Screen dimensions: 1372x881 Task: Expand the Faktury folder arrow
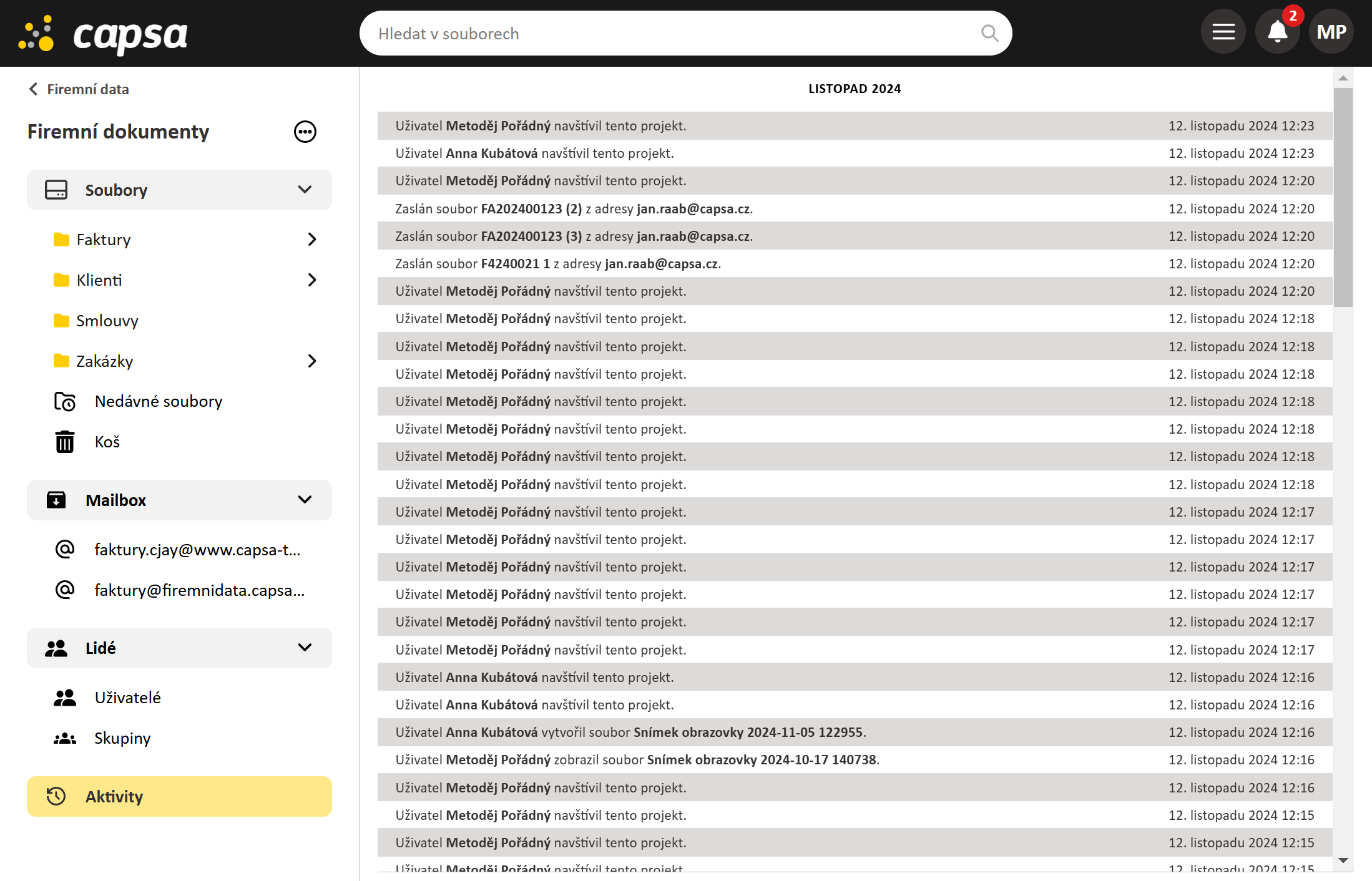tap(312, 240)
